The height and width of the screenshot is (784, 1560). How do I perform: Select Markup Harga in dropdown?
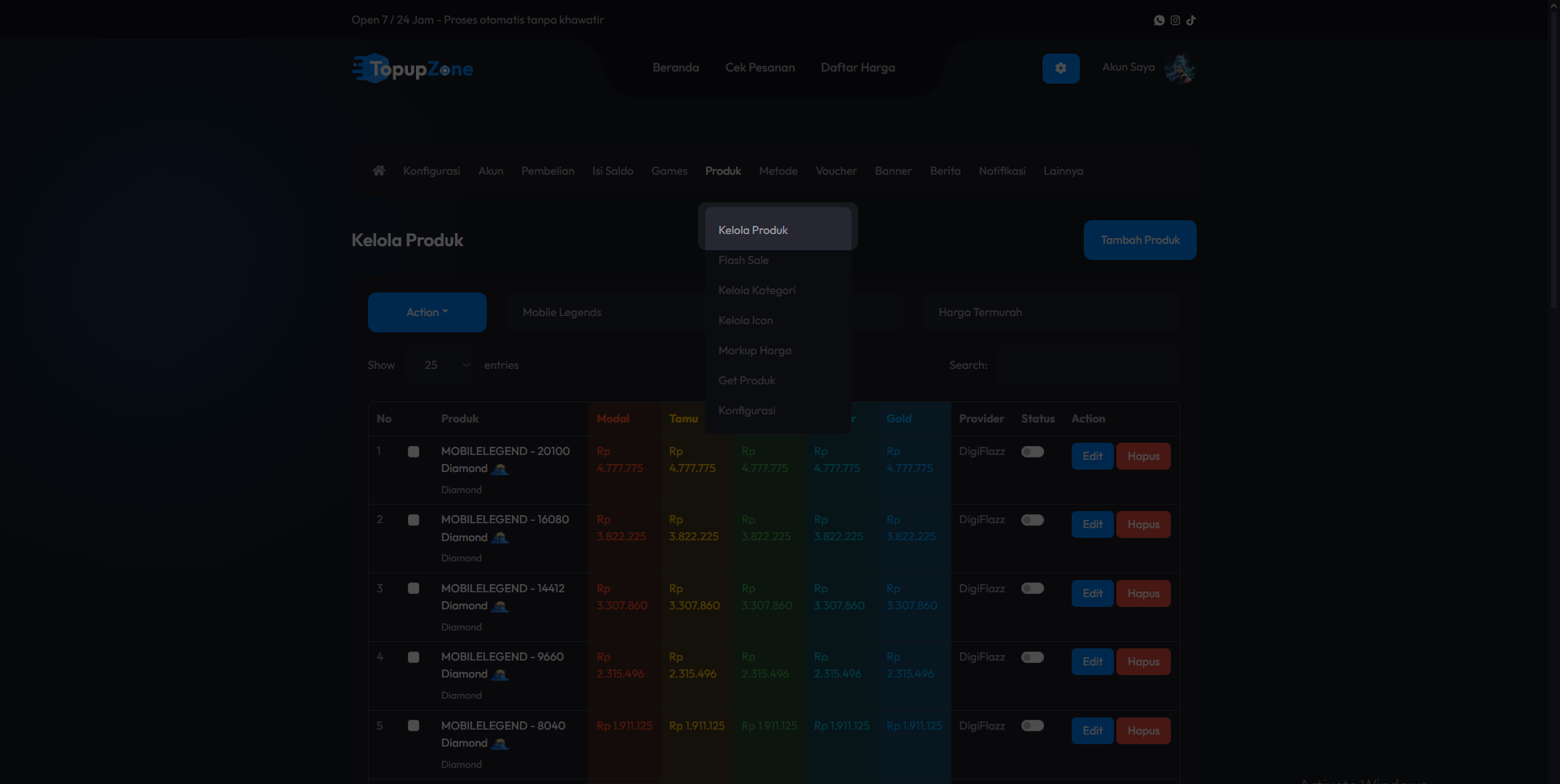[x=778, y=350]
